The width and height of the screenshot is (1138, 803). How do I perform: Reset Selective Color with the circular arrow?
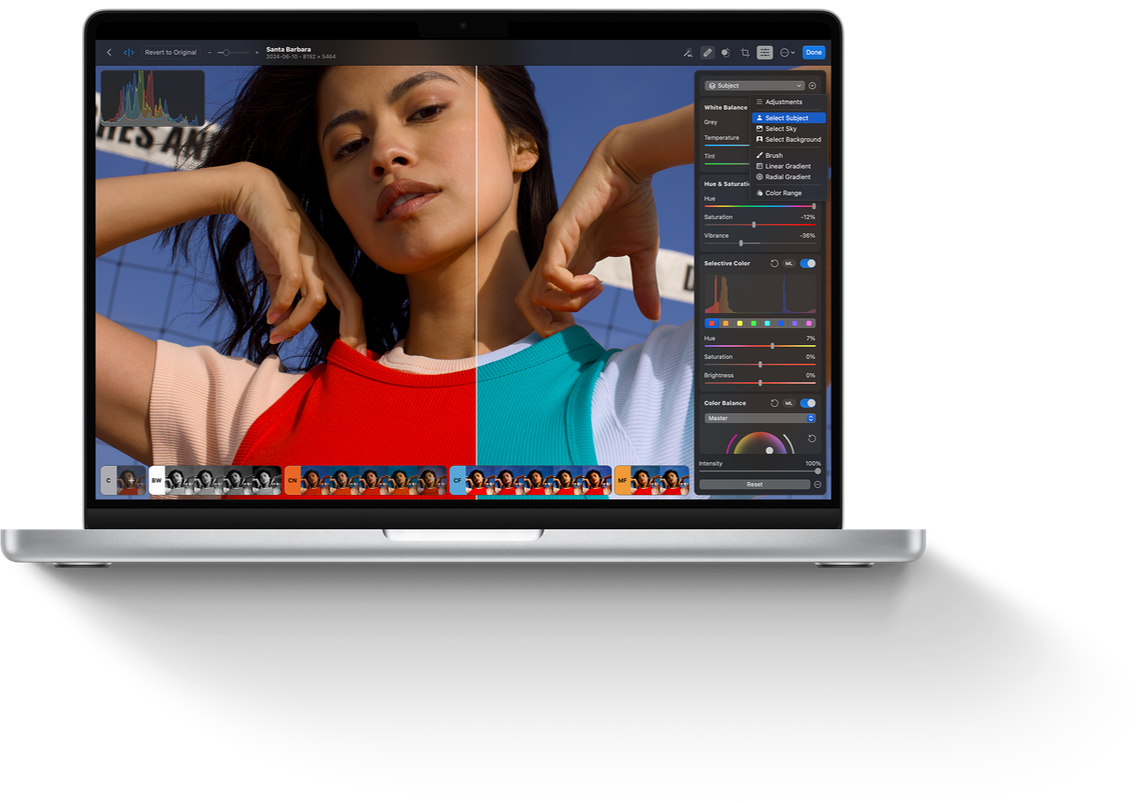774,263
